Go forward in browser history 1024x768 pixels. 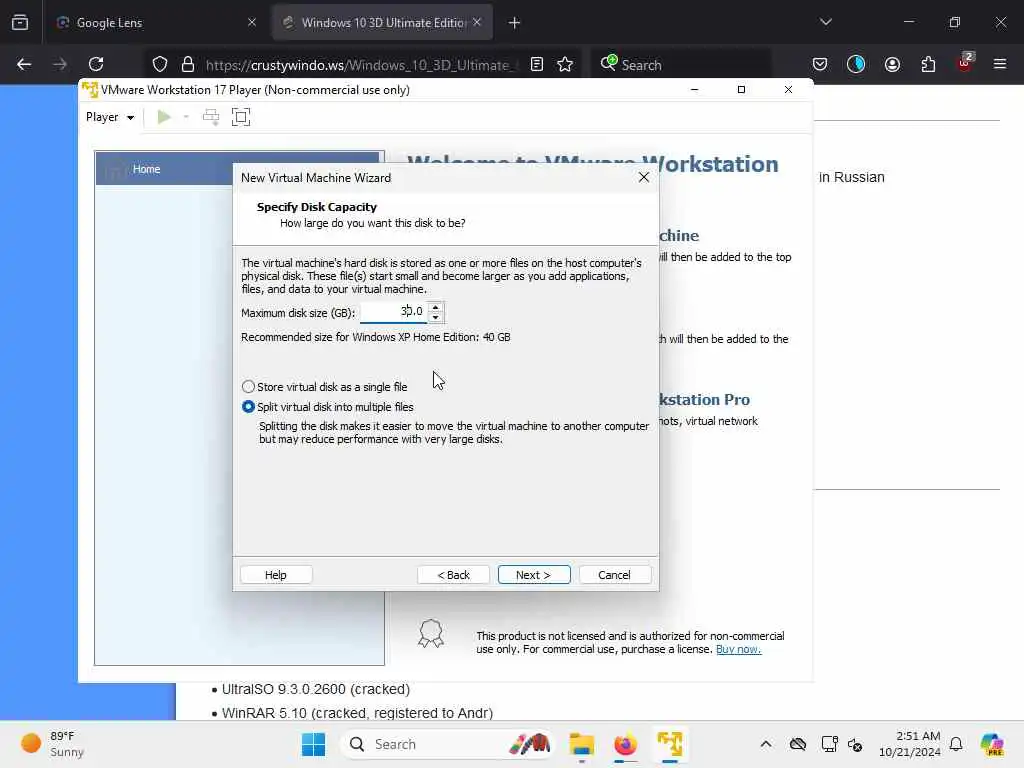[60, 65]
